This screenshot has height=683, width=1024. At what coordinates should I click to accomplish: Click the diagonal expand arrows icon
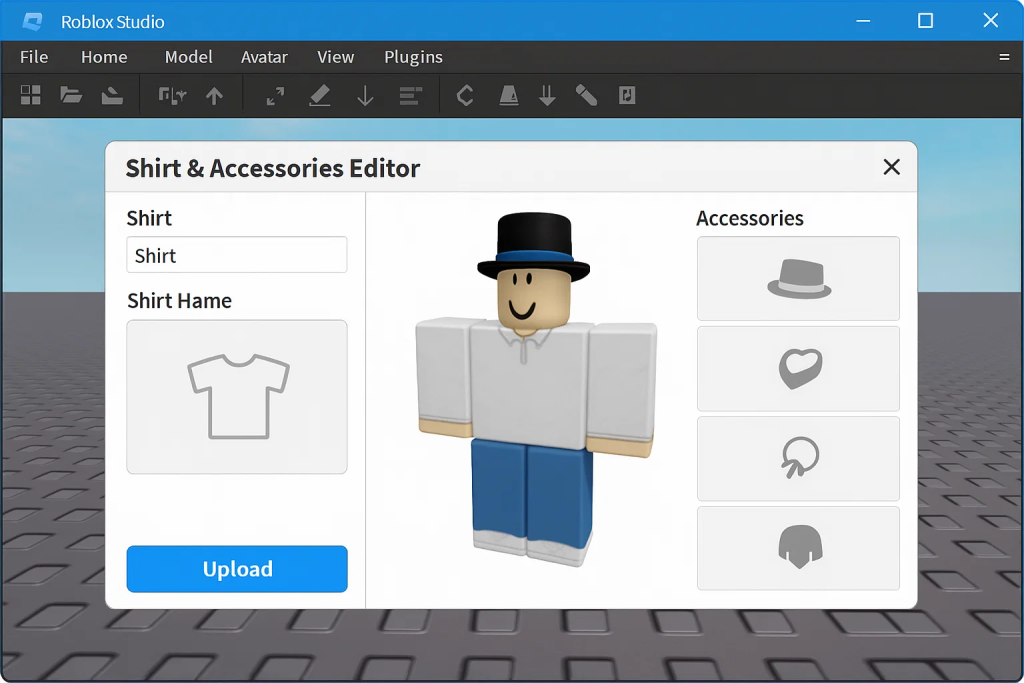pyautogui.click(x=276, y=96)
